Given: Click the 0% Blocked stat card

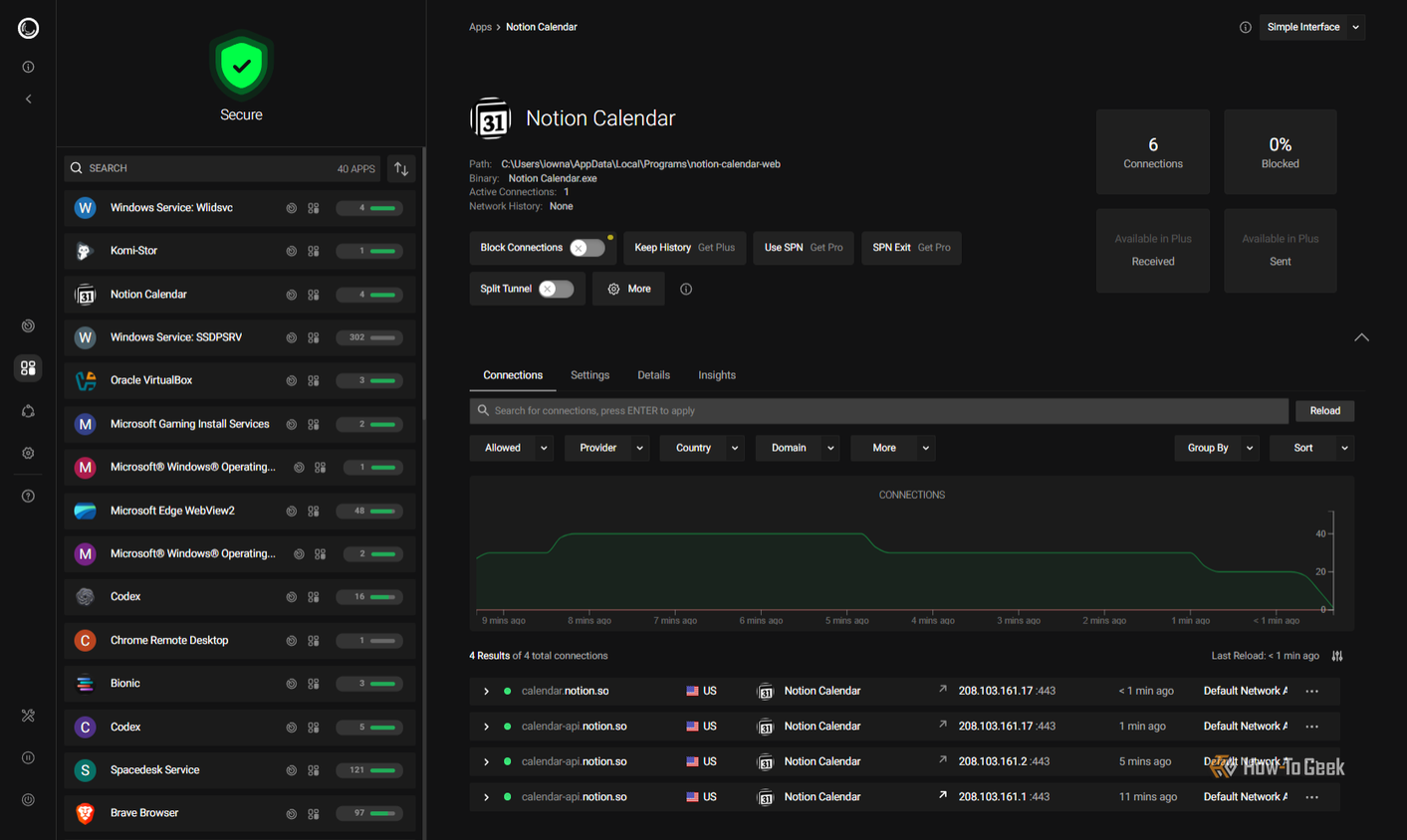Looking at the screenshot, I should click(1281, 152).
